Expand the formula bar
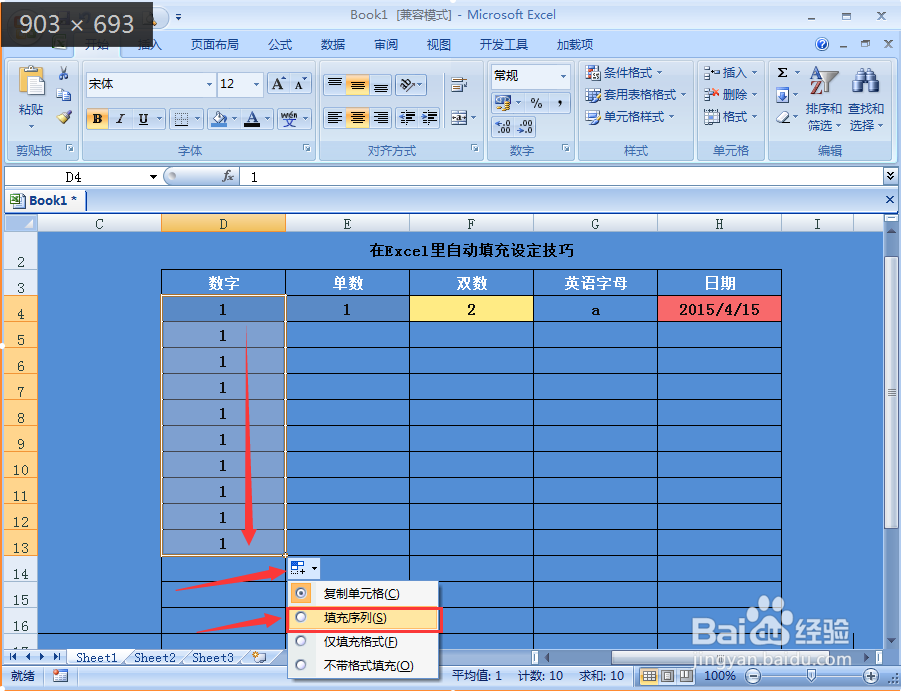Image resolution: width=901 pixels, height=691 pixels. coord(890,175)
